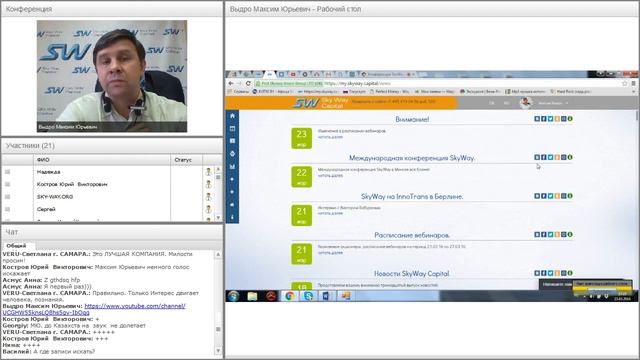This screenshot has width=640, height=360.
Task: Click green share icon beside Внимание!
Action: click(570, 119)
